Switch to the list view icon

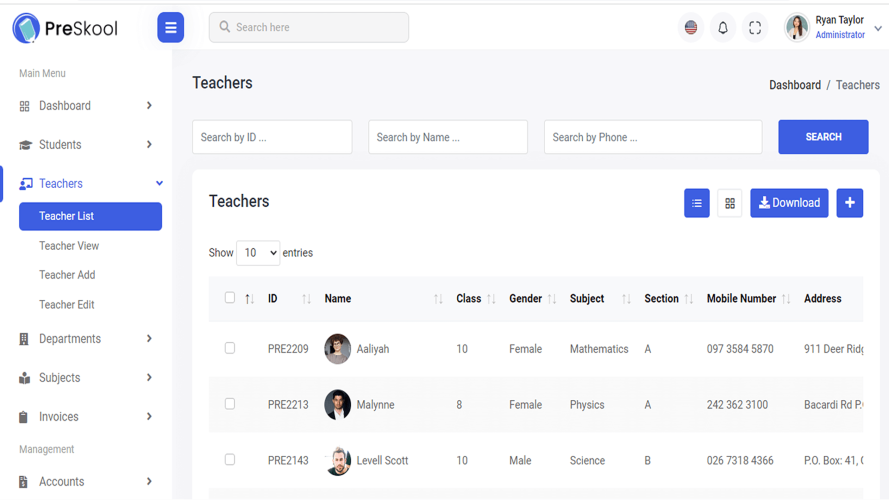[x=697, y=203]
